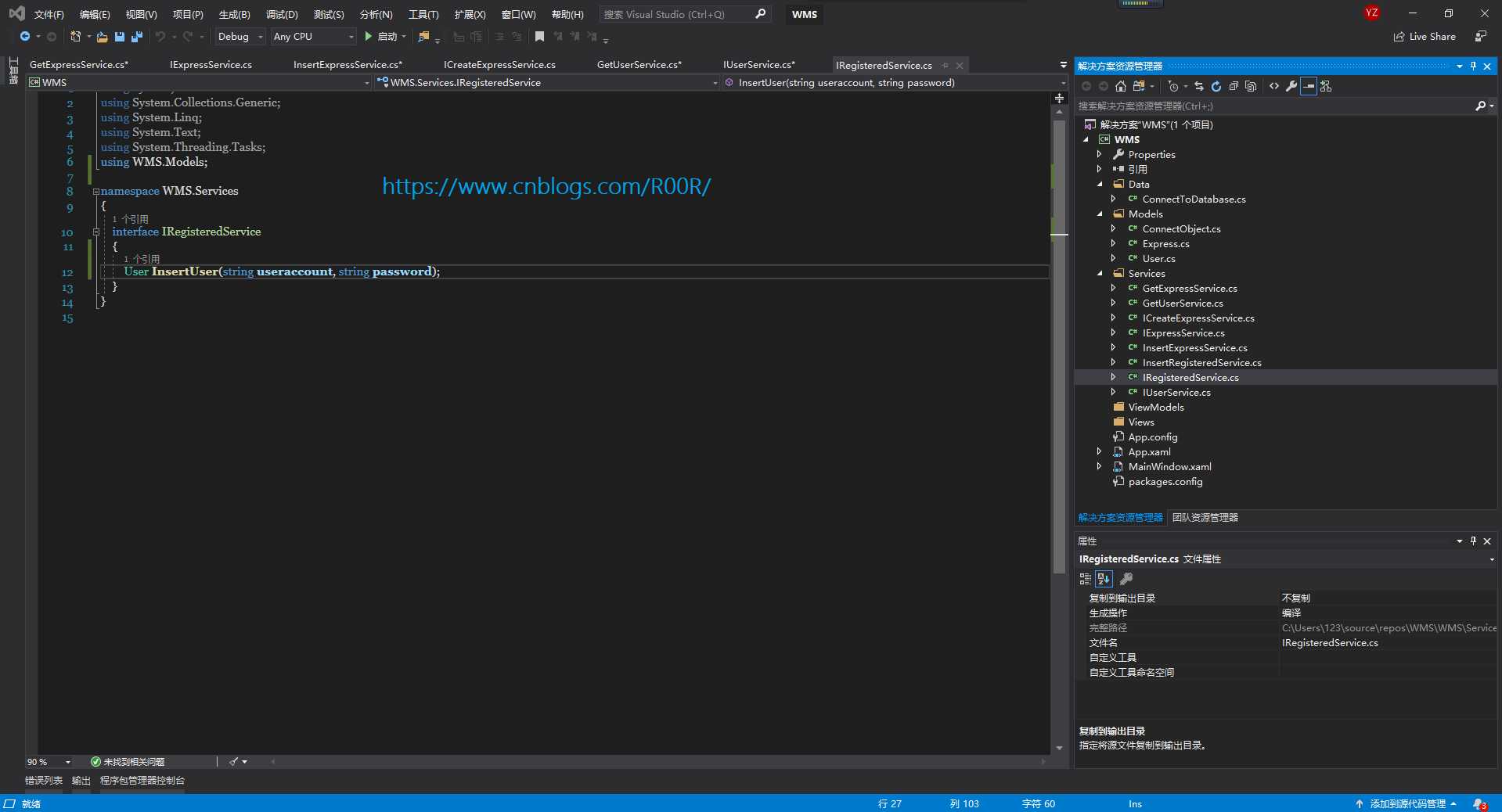Toggle the preview selected items button
Image resolution: width=1502 pixels, height=812 pixels.
tap(1309, 86)
